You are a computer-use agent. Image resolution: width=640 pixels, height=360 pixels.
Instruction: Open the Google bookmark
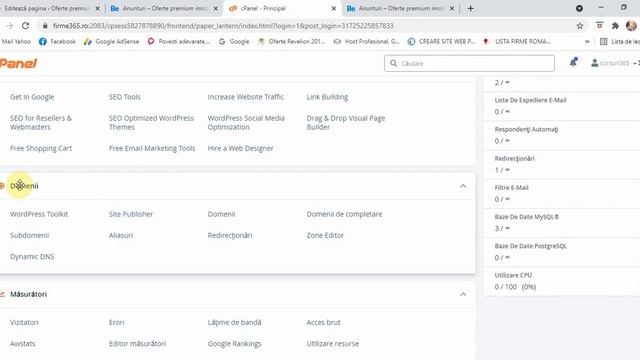(x=234, y=42)
